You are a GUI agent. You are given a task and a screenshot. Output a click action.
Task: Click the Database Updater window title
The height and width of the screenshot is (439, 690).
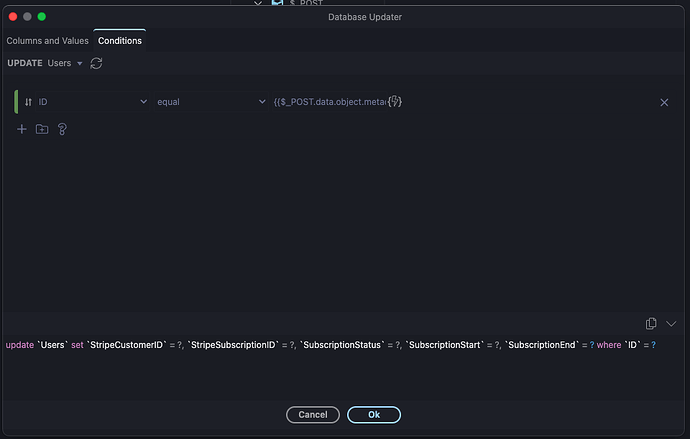point(365,17)
